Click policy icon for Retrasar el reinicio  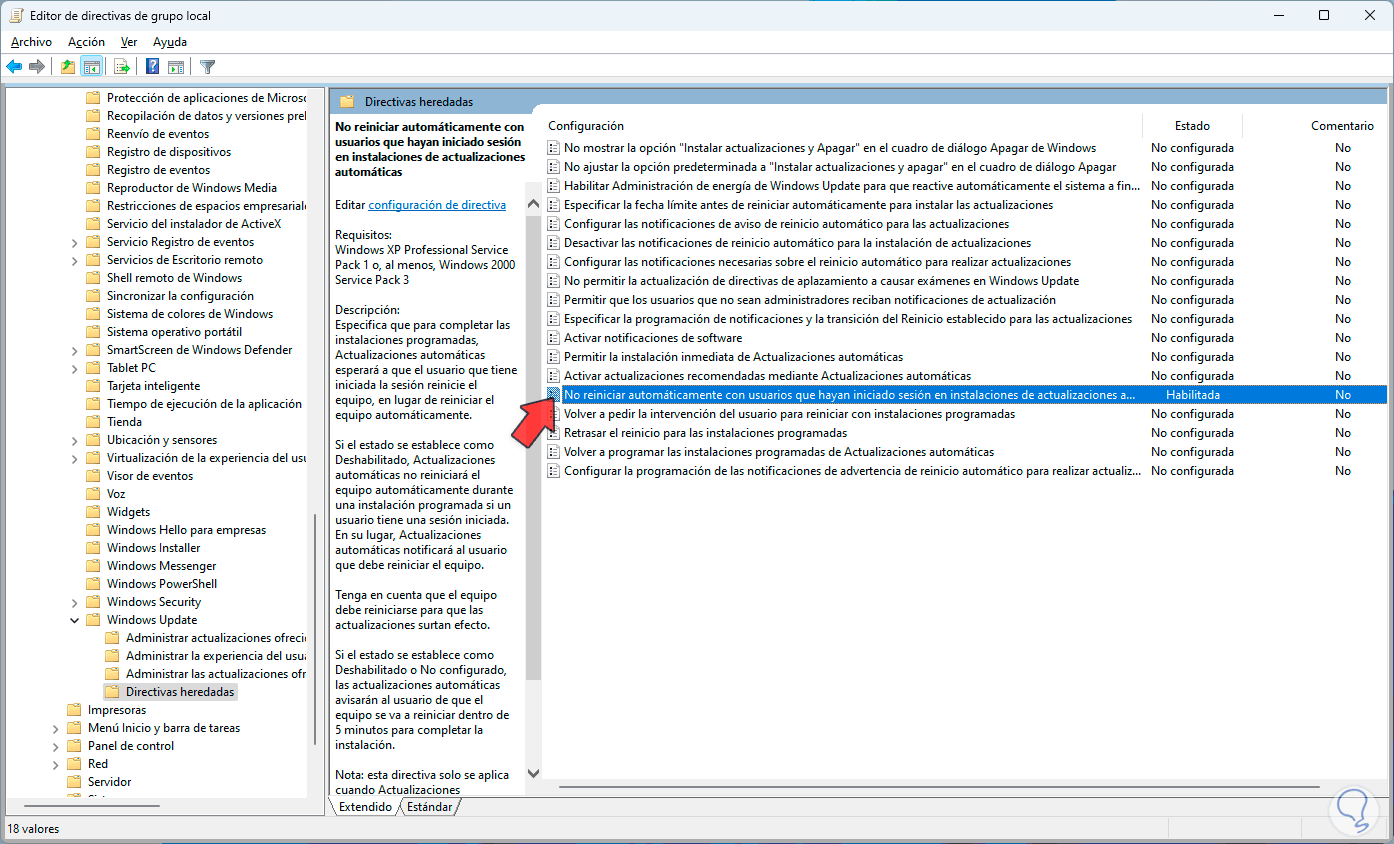point(555,433)
